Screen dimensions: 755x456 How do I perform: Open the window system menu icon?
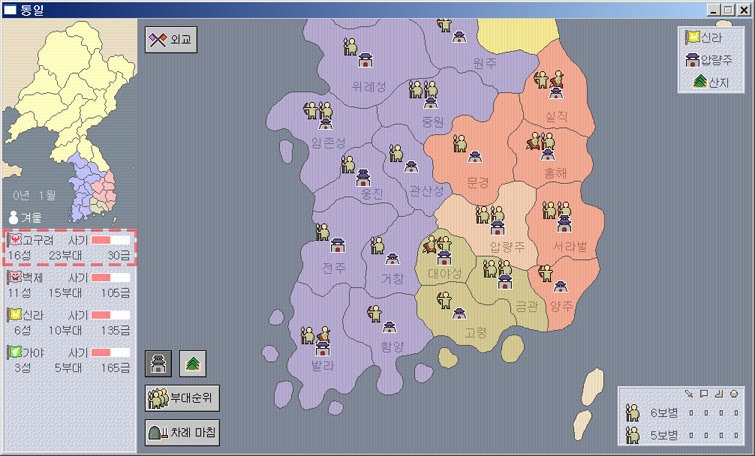[x=10, y=8]
